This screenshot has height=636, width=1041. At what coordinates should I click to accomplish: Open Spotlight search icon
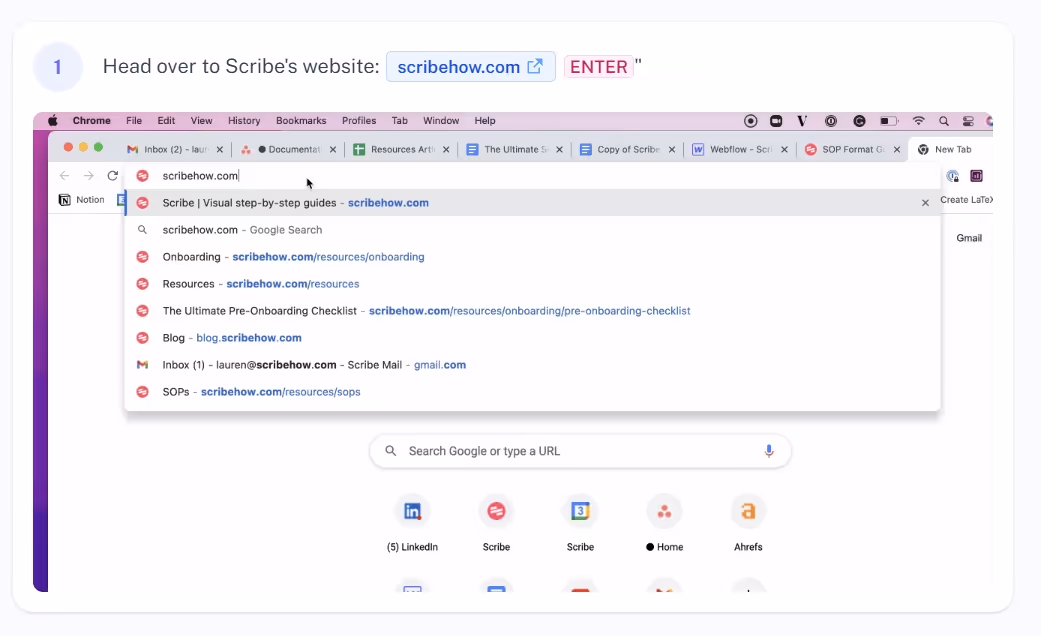[943, 121]
